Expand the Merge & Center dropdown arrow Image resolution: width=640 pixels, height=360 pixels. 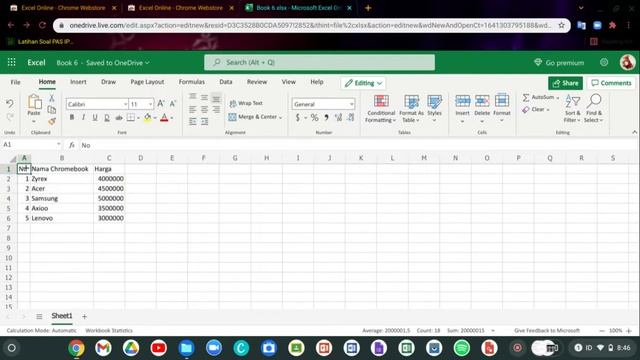click(280, 118)
